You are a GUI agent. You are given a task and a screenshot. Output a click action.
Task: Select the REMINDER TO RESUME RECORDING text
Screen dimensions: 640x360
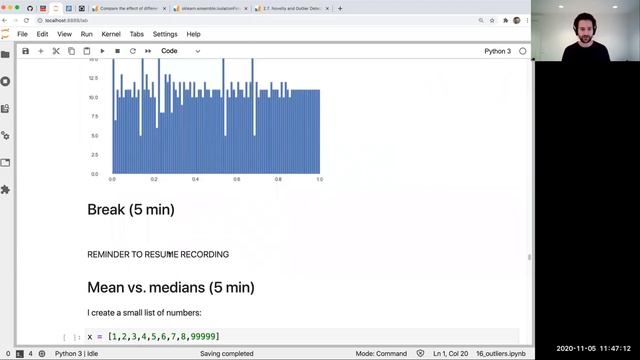pyautogui.click(x=158, y=254)
